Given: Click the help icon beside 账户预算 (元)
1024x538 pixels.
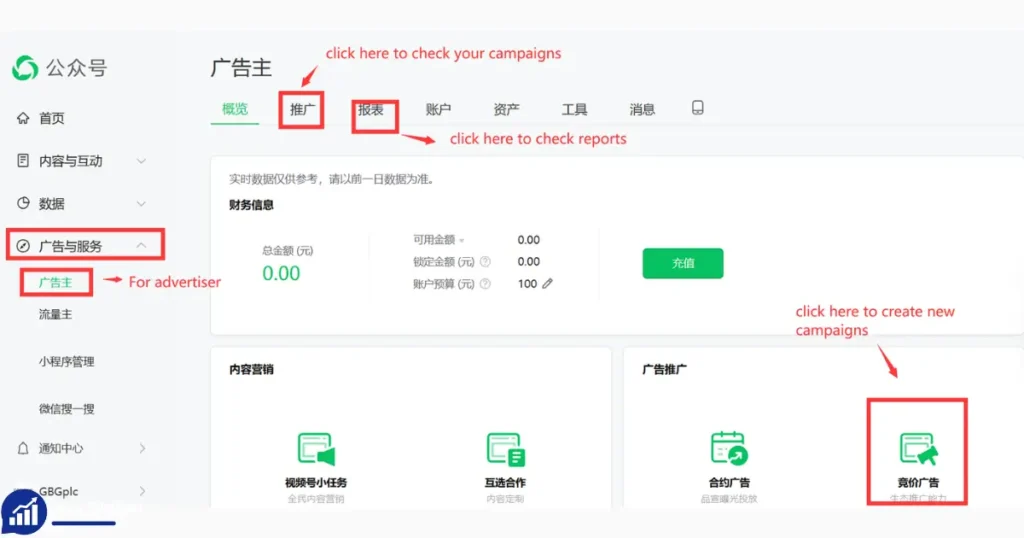Looking at the screenshot, I should coord(485,284).
